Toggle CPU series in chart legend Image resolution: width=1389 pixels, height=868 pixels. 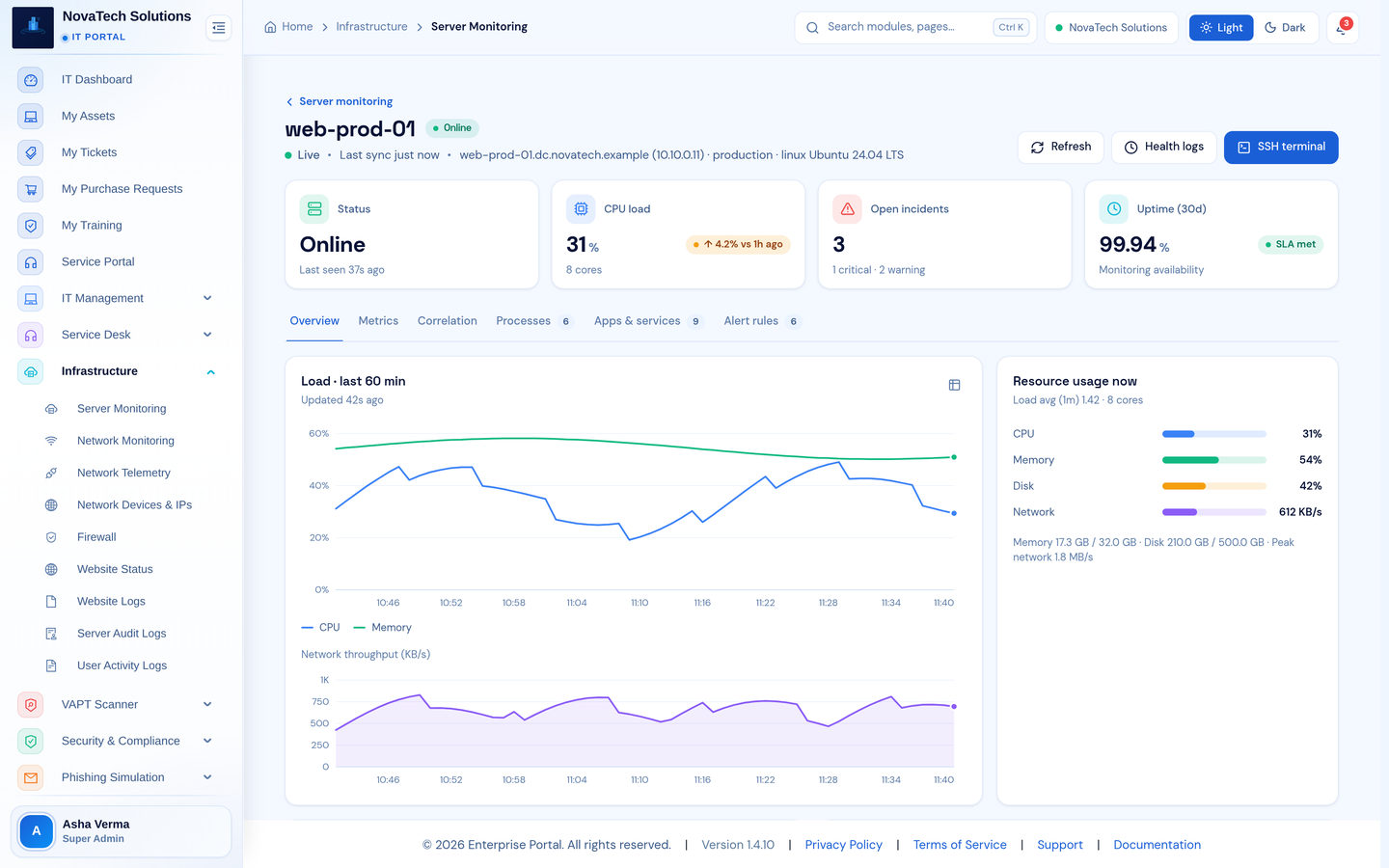point(320,628)
